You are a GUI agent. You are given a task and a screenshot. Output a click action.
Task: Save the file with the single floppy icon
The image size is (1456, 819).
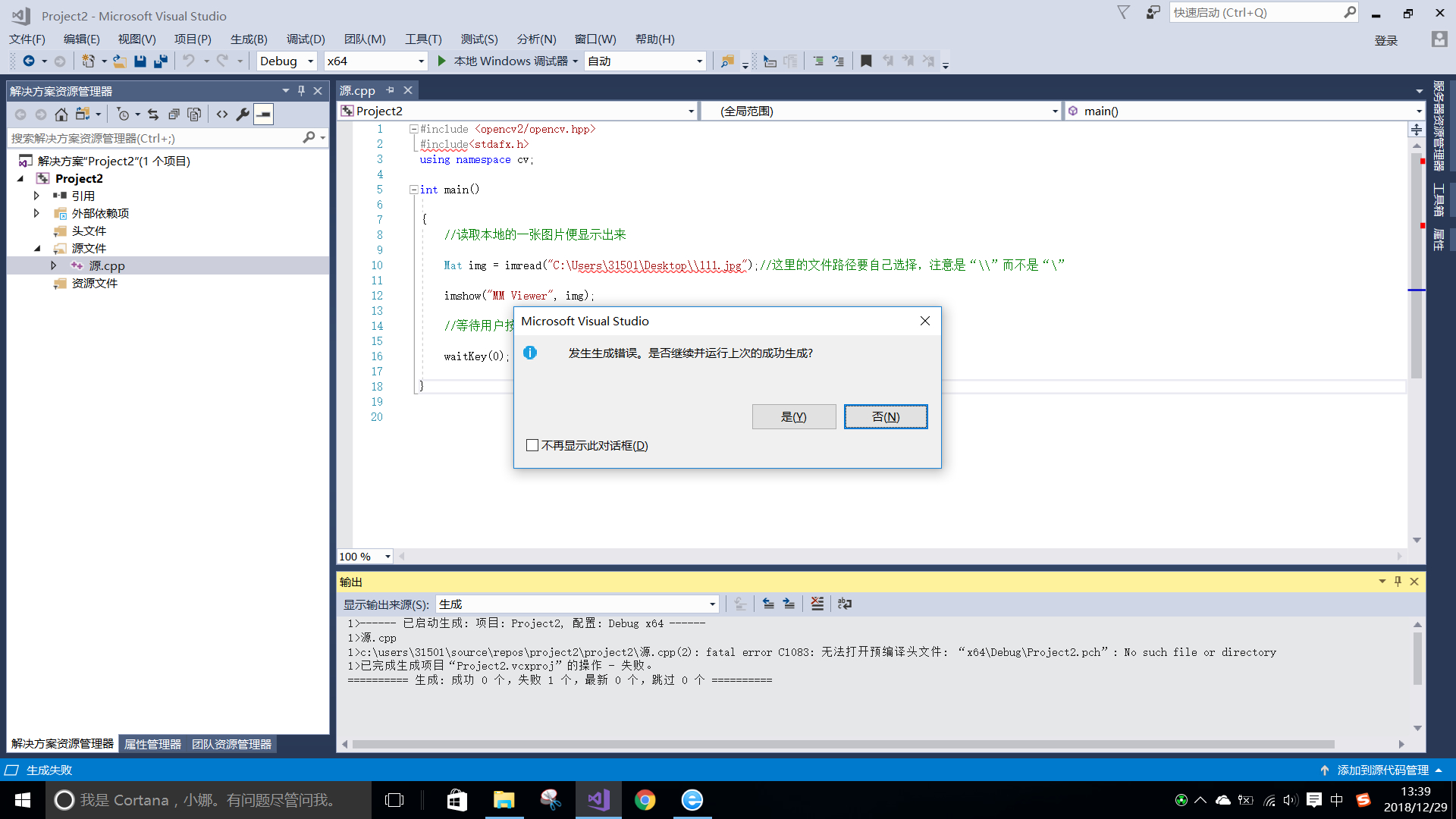click(140, 61)
